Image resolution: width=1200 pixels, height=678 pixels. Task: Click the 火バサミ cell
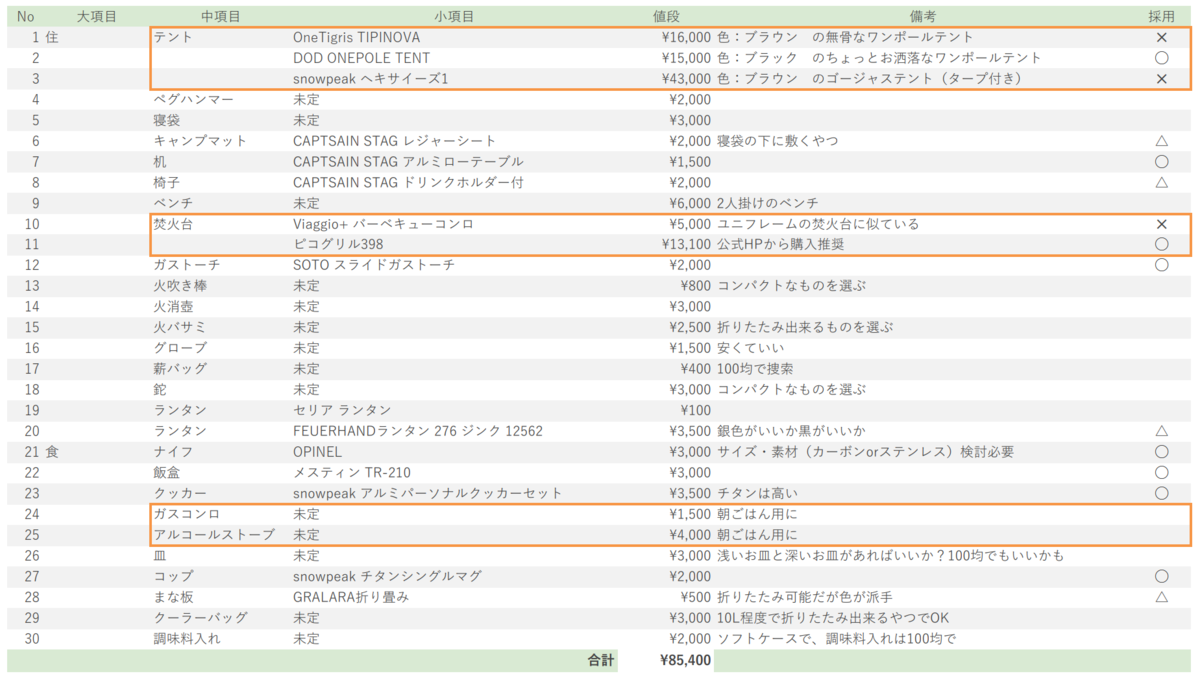click(x=180, y=327)
